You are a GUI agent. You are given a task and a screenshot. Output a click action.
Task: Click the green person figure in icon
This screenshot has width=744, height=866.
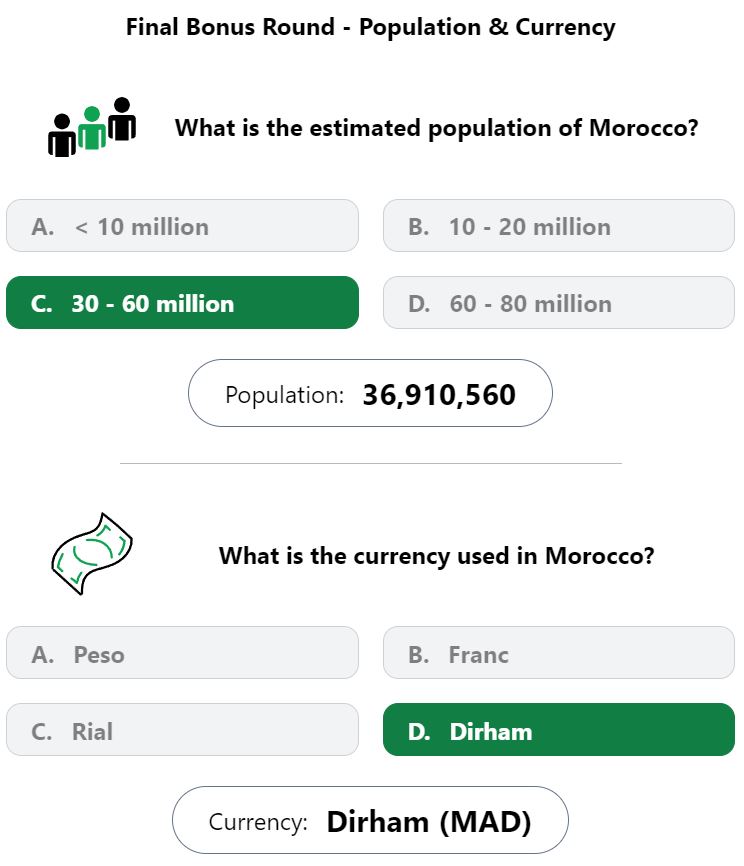(92, 128)
